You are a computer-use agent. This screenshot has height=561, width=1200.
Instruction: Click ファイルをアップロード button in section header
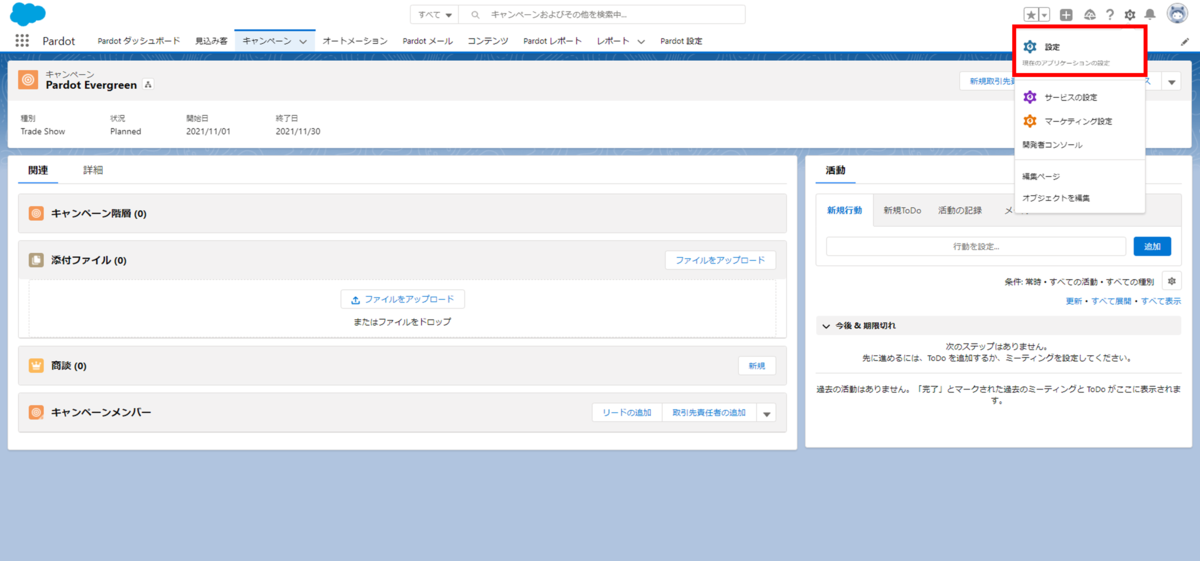click(720, 260)
